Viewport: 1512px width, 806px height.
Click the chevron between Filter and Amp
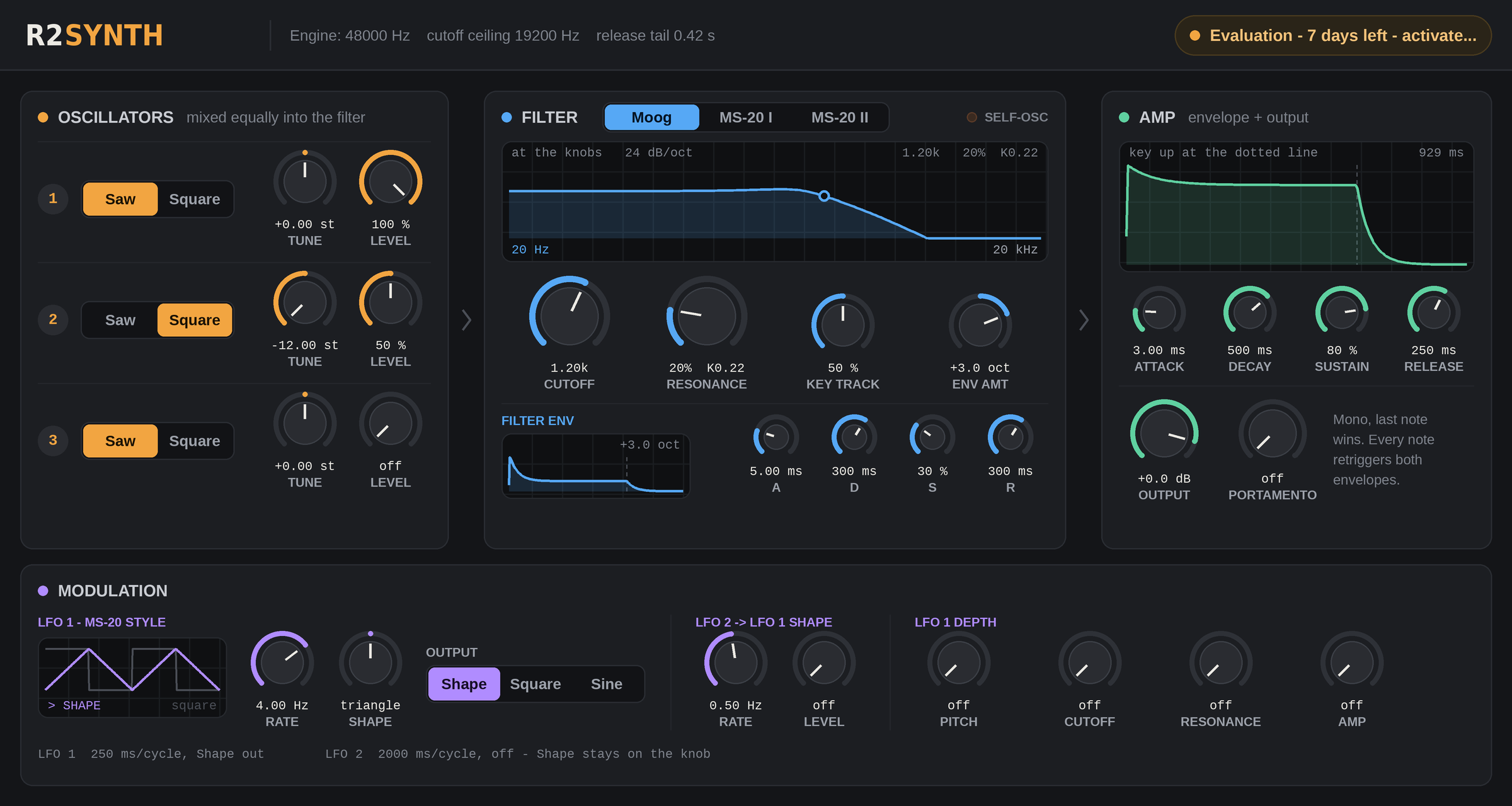click(x=1084, y=320)
